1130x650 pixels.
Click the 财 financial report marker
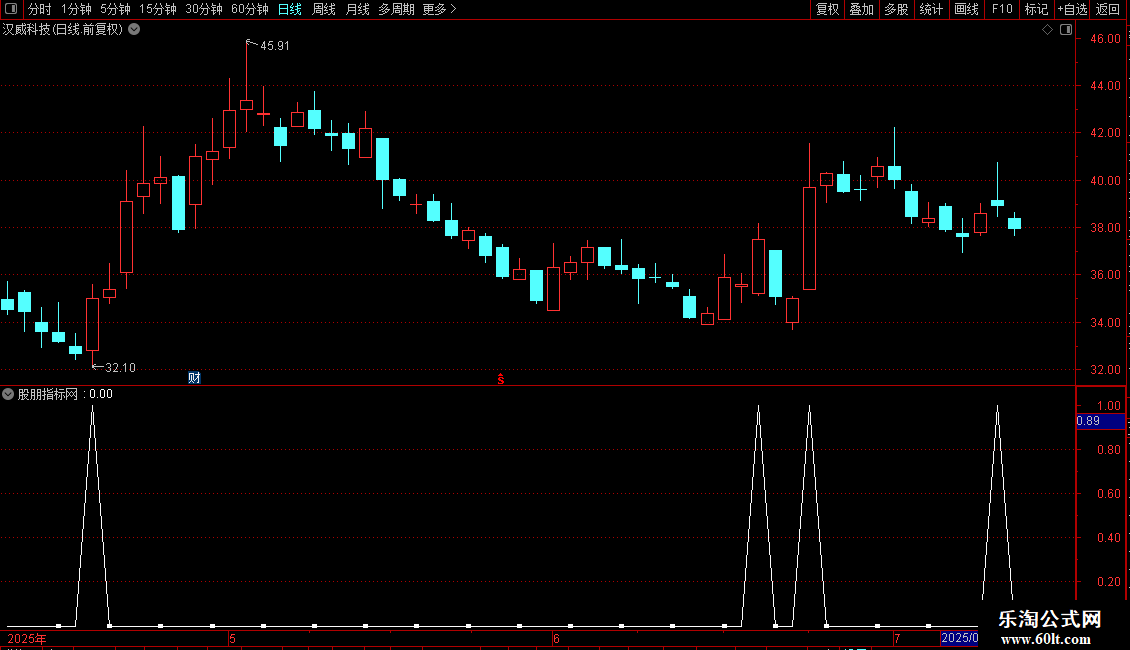(194, 378)
